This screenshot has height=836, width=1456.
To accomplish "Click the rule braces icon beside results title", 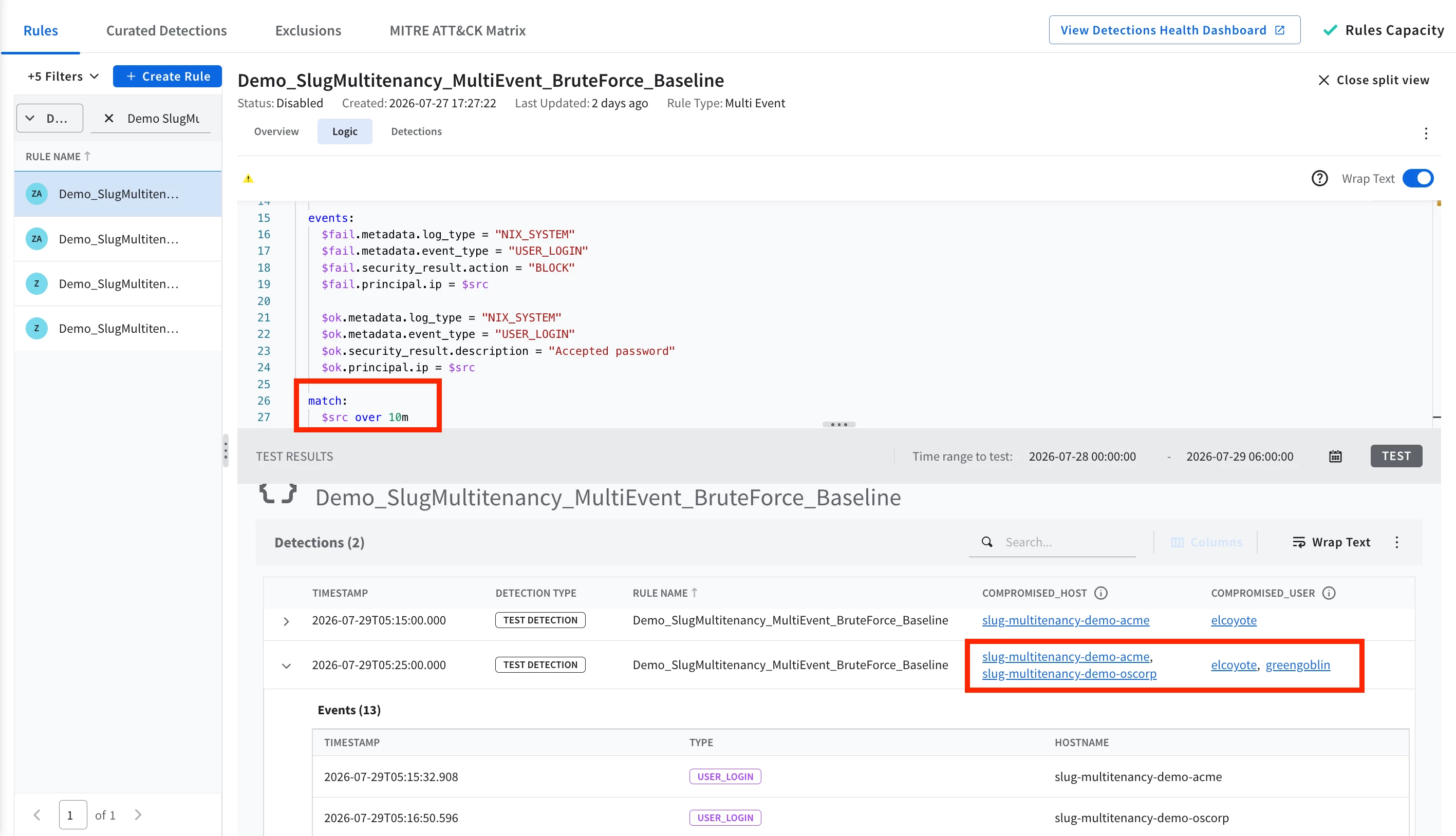I will 278,494.
